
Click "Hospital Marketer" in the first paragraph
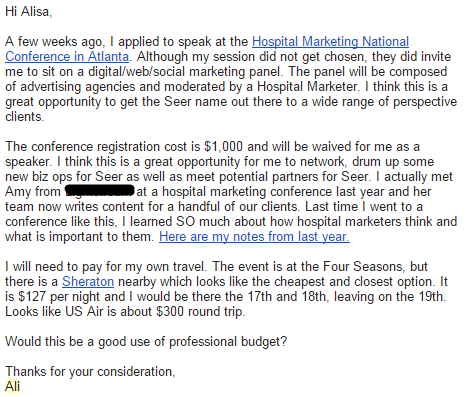tap(308, 87)
